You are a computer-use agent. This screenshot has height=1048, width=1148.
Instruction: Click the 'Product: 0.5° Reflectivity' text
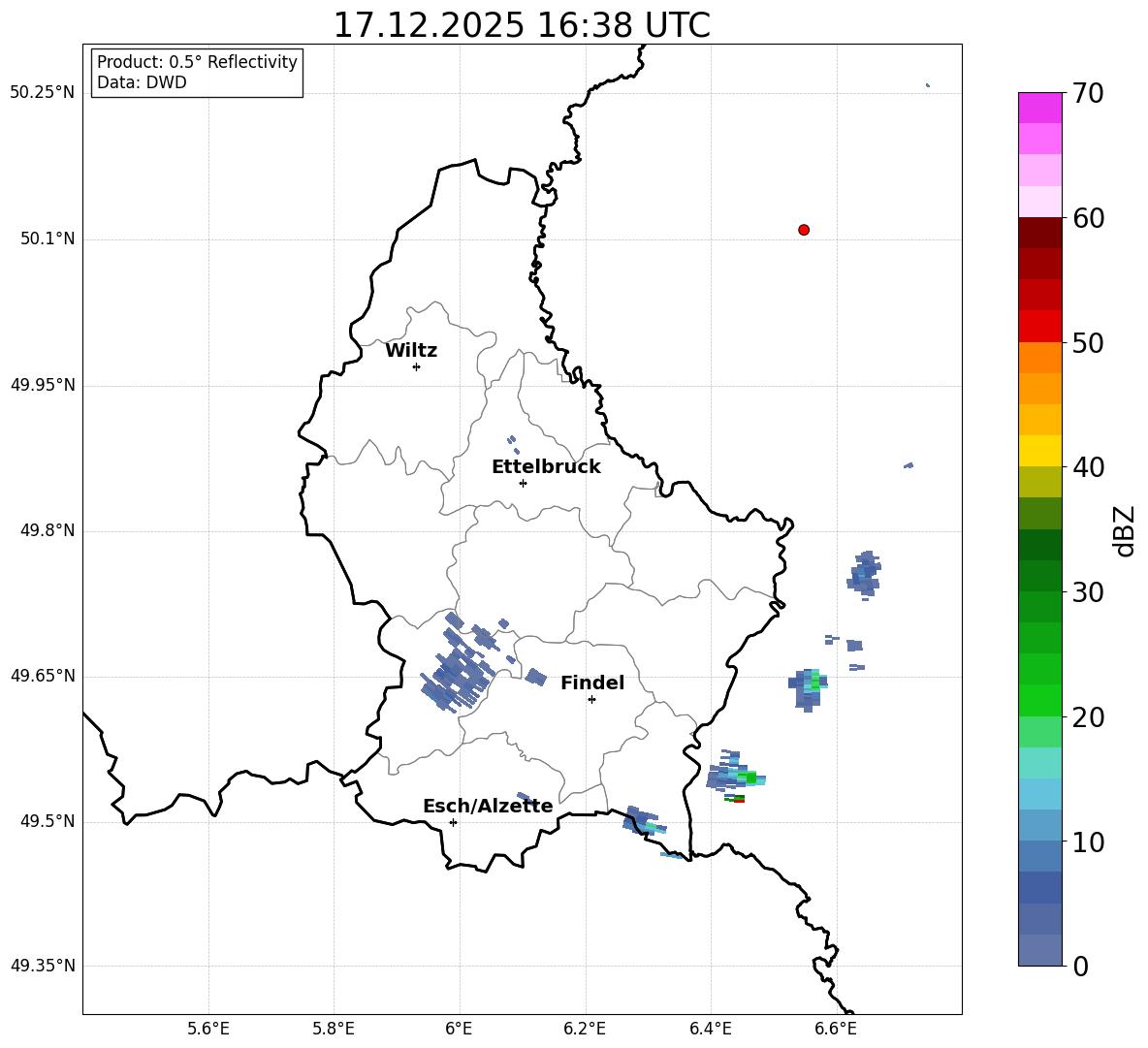[197, 62]
